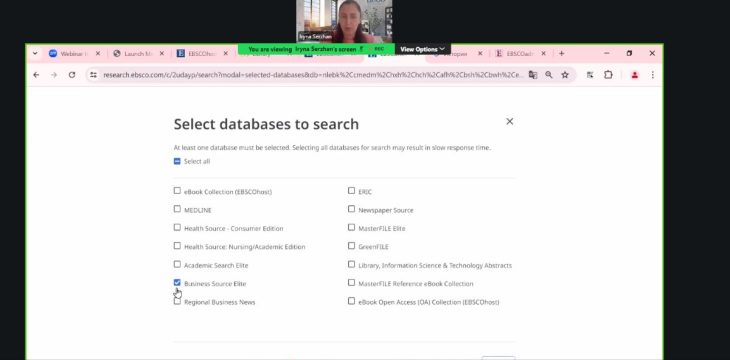Click the GreenFILE database label
The image size is (730, 360).
click(373, 247)
